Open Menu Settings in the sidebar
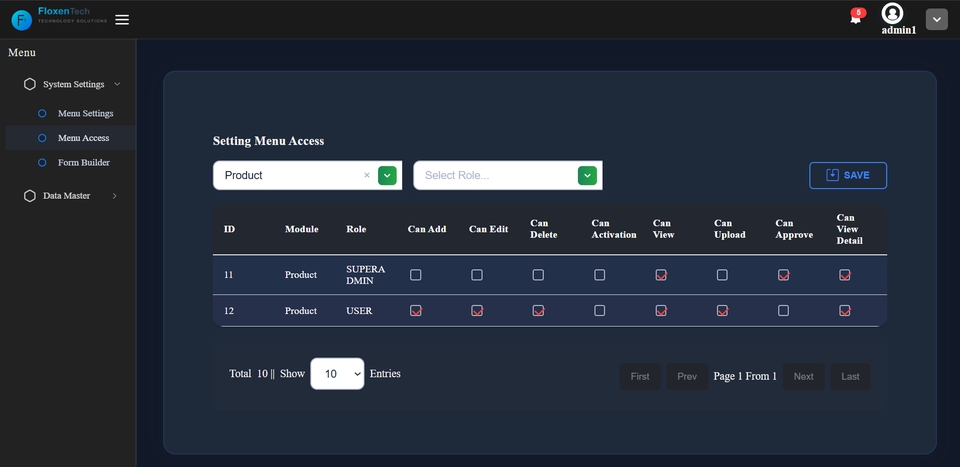 pos(85,114)
